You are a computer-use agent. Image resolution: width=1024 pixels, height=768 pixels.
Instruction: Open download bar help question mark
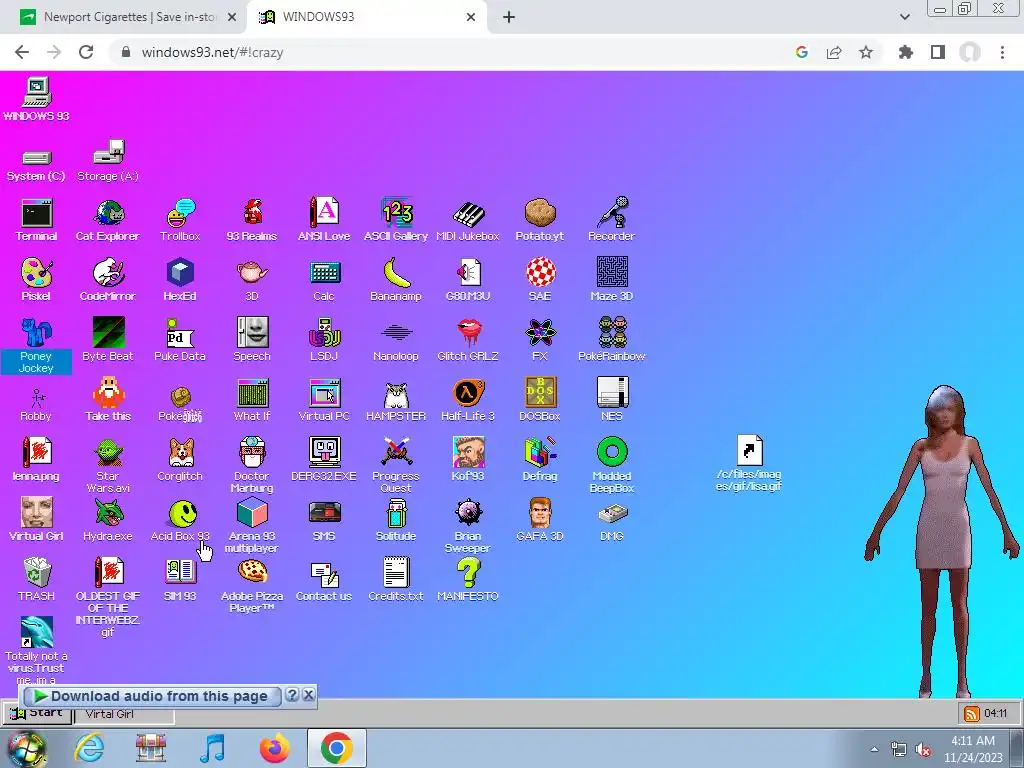click(292, 695)
